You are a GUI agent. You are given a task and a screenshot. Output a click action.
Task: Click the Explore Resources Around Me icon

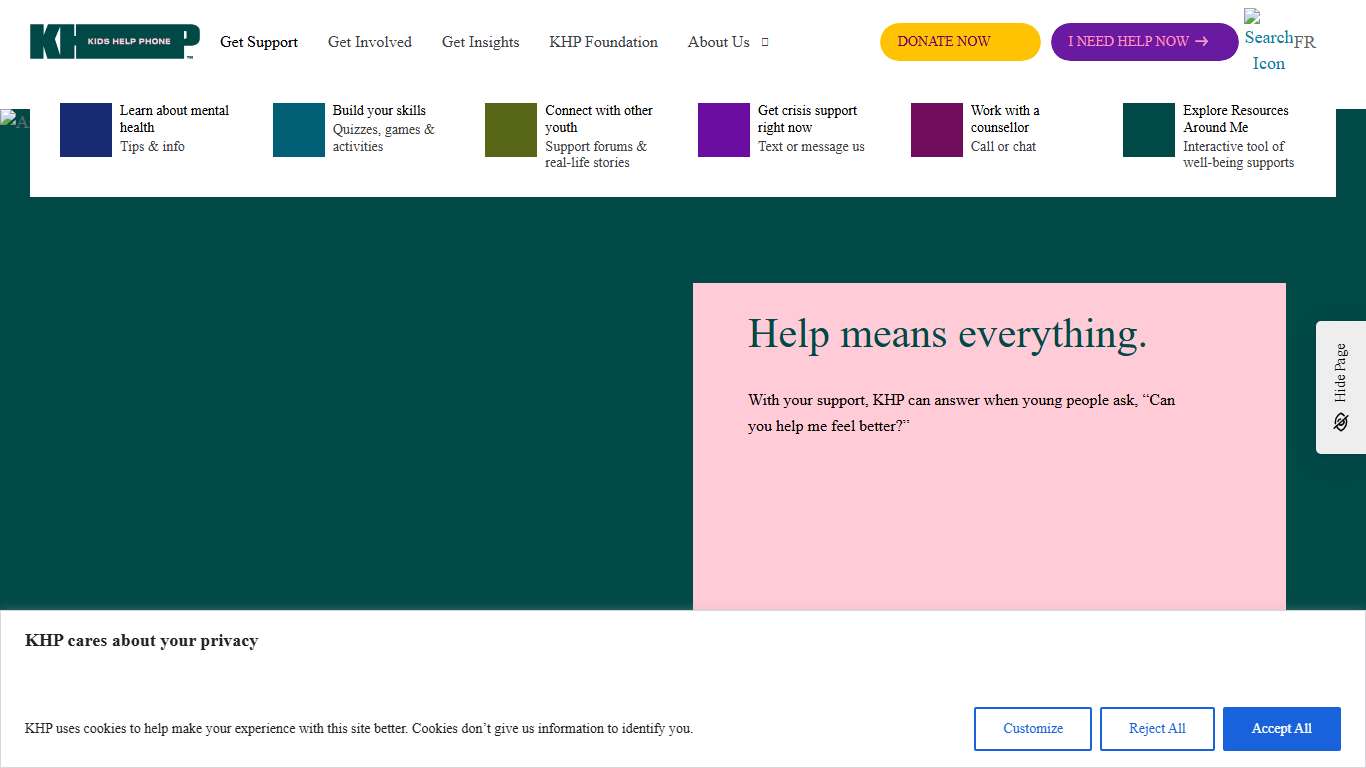[x=1147, y=130]
